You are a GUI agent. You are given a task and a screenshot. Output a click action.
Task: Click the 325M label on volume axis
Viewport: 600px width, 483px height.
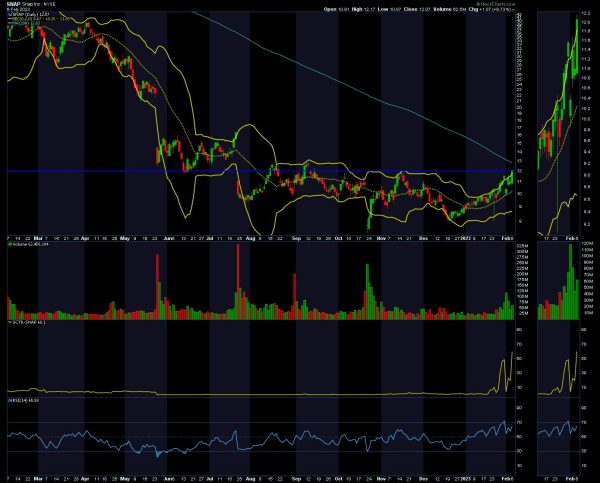[523, 246]
